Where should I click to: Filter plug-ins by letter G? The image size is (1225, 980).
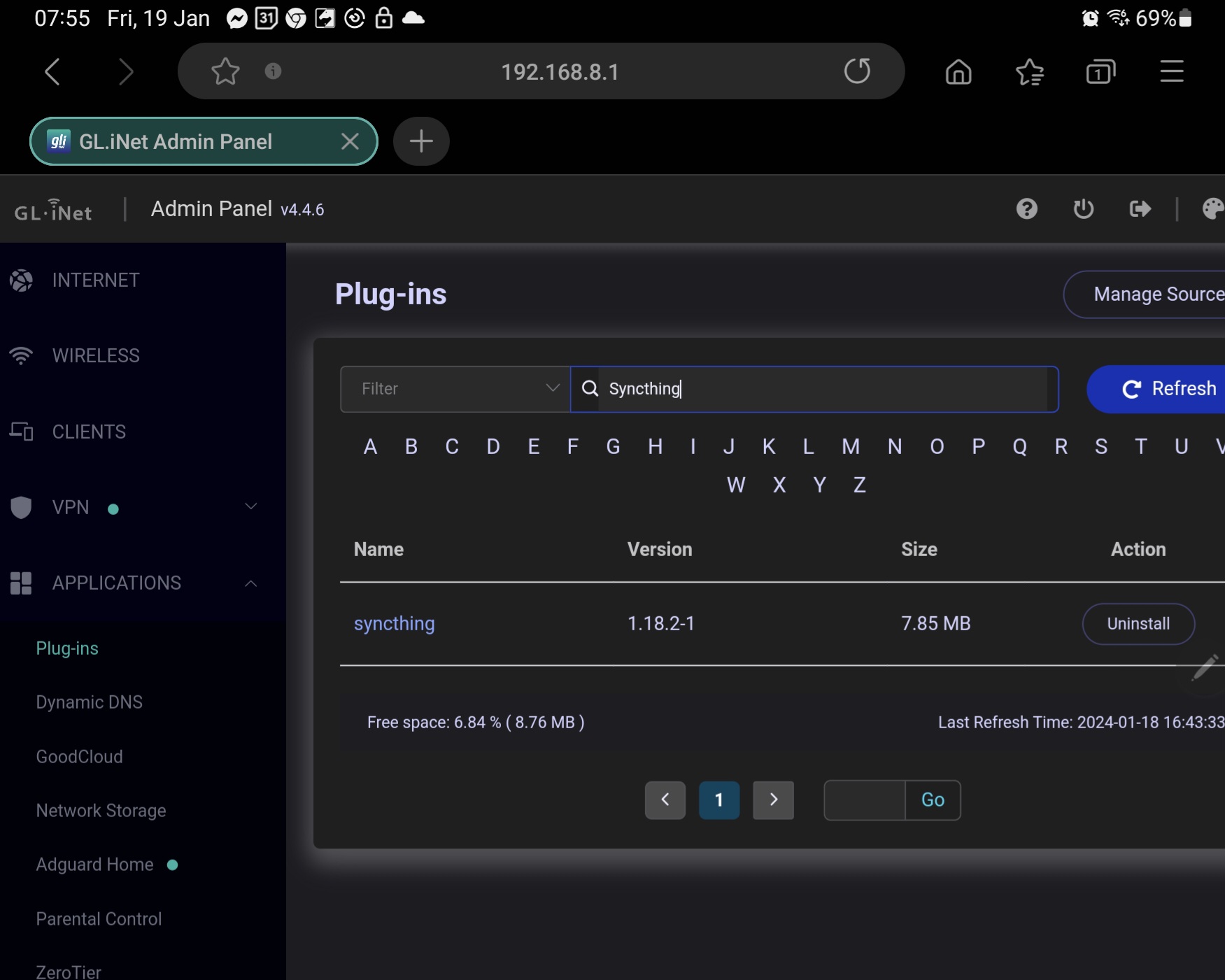[613, 446]
